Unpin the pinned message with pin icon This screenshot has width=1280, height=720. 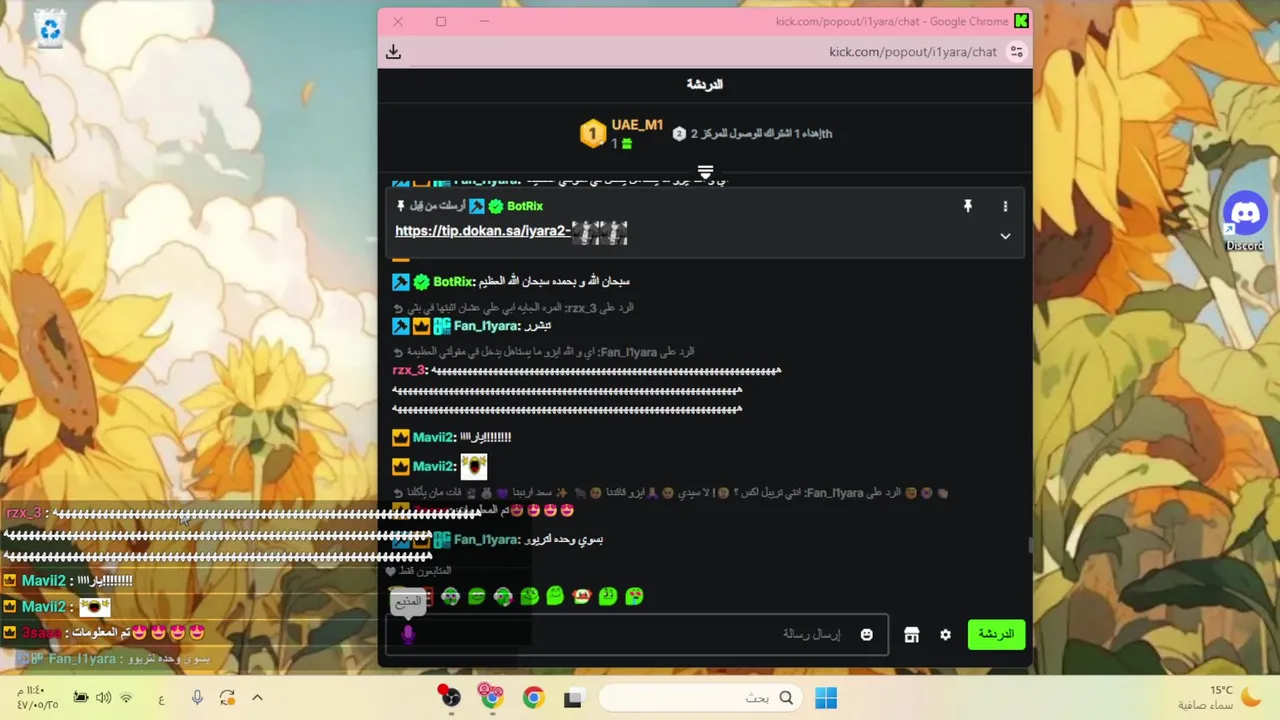point(967,206)
